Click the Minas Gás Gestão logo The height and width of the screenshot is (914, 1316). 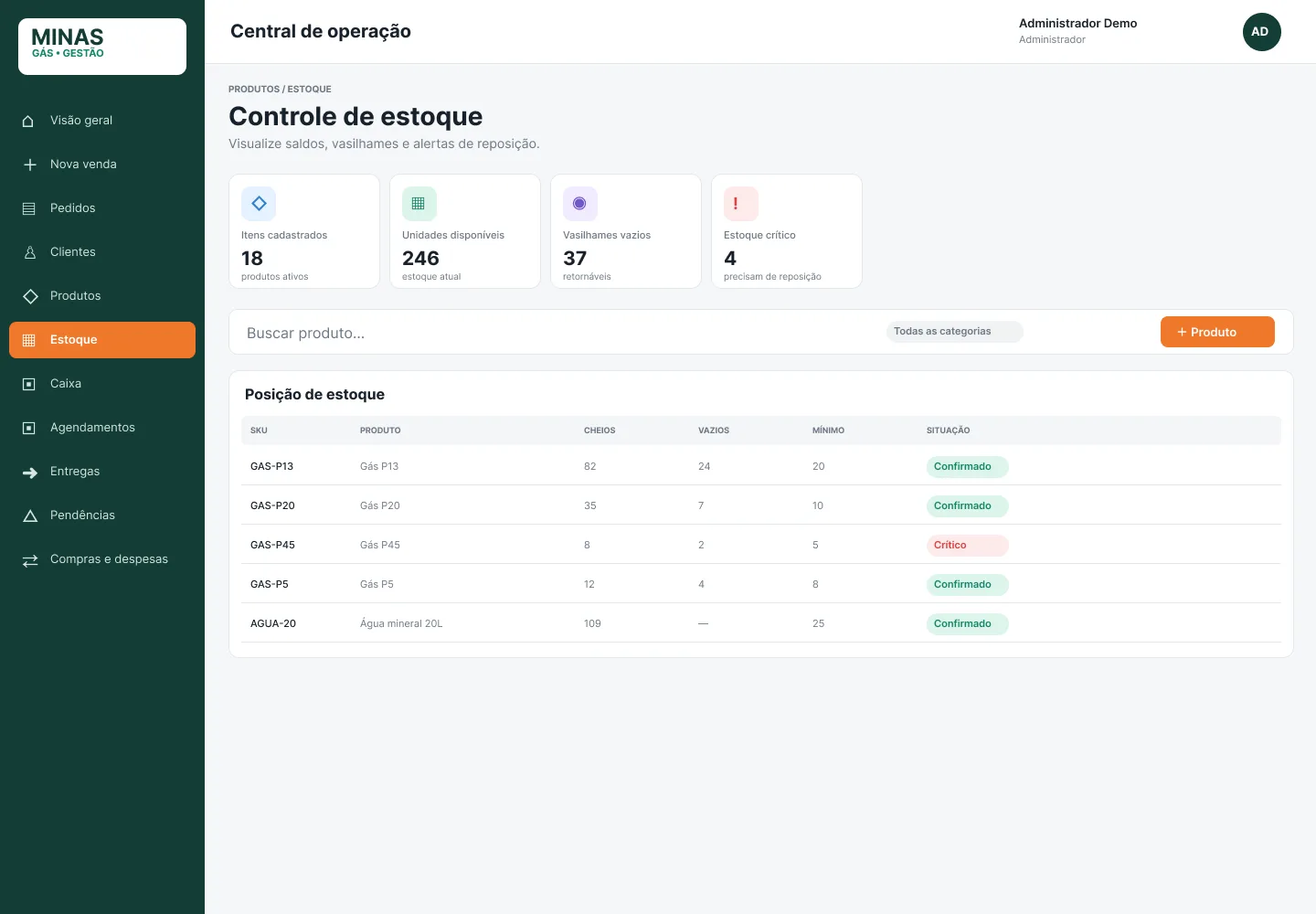(x=102, y=47)
